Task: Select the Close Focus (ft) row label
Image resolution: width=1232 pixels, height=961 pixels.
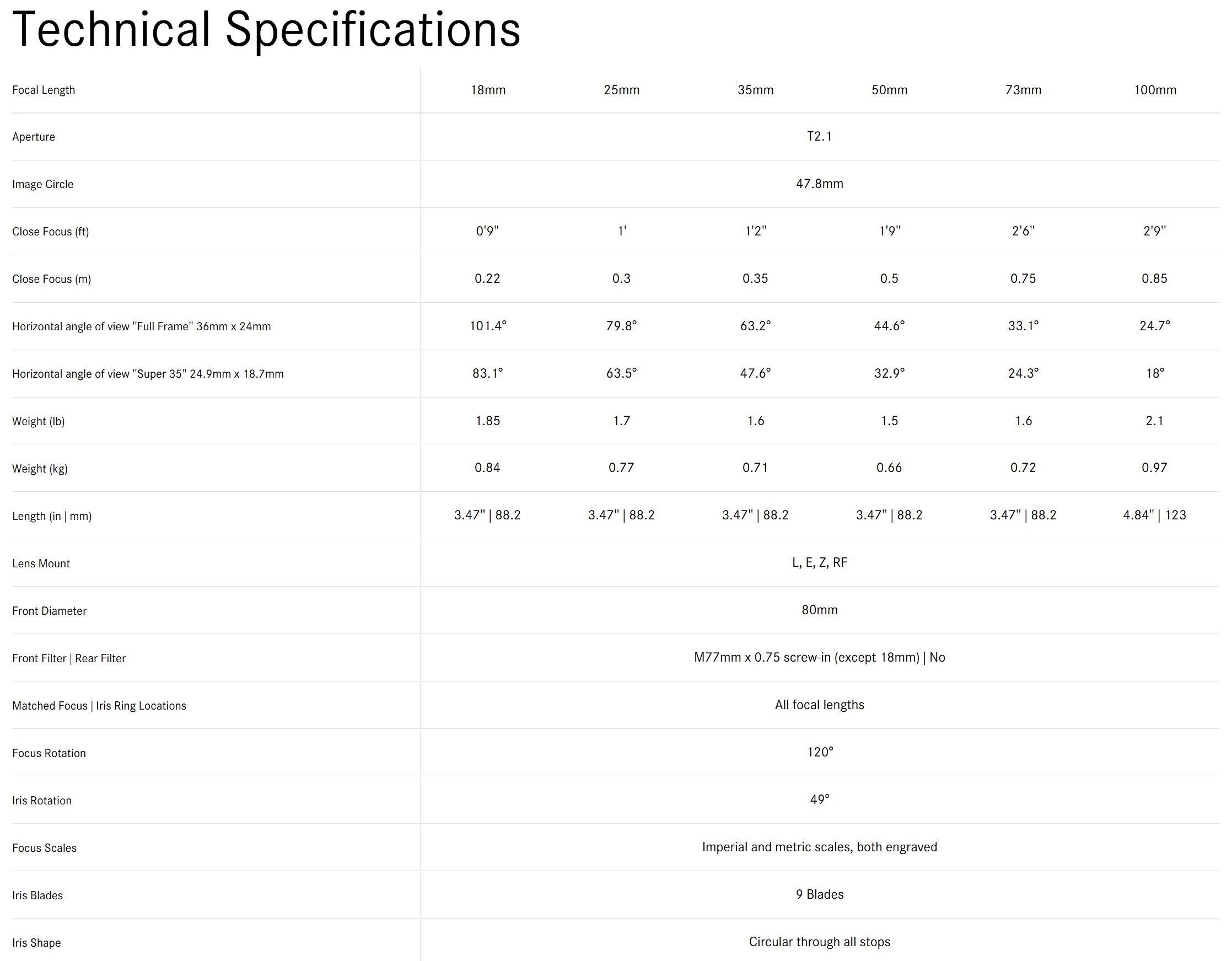Action: (51, 232)
